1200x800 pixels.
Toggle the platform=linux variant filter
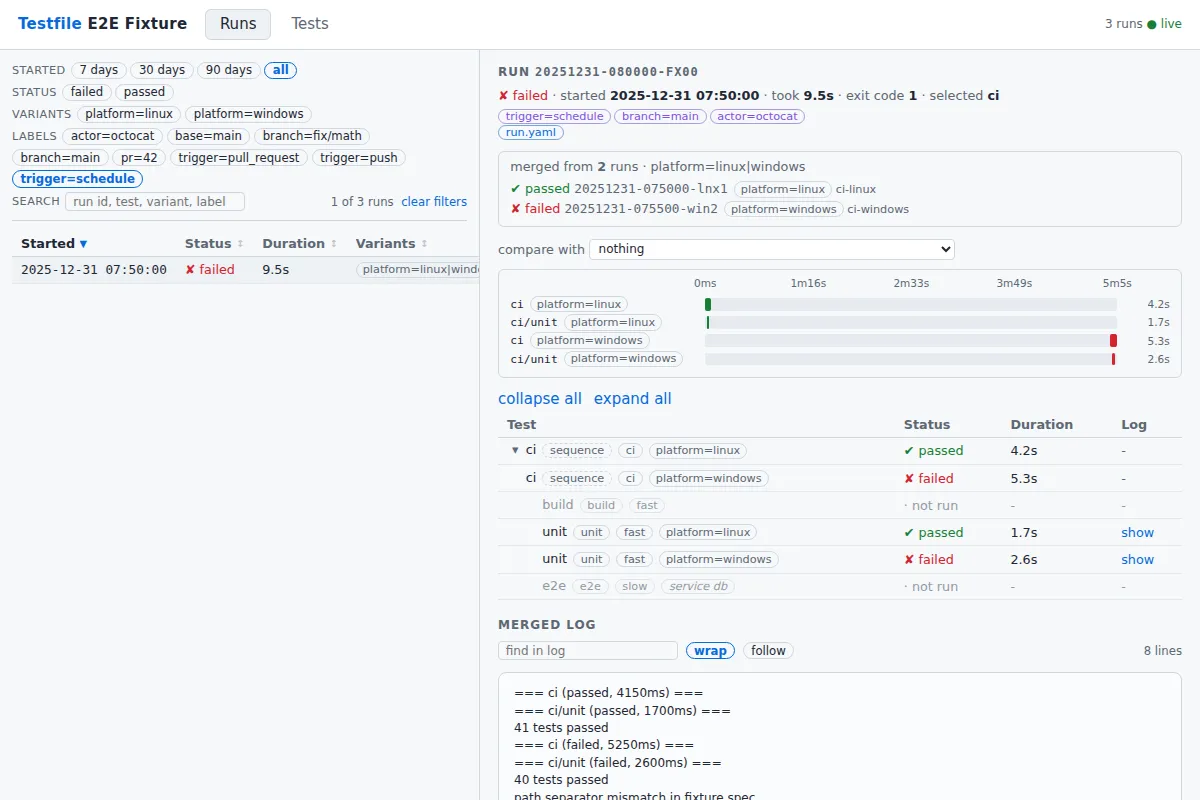(129, 114)
